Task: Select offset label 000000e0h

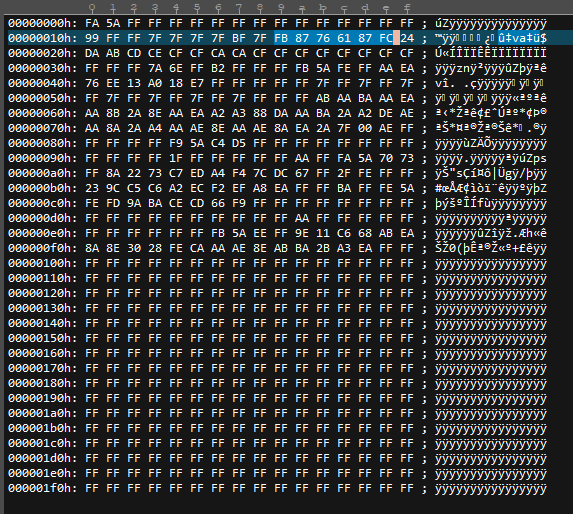Action: tap(43, 233)
